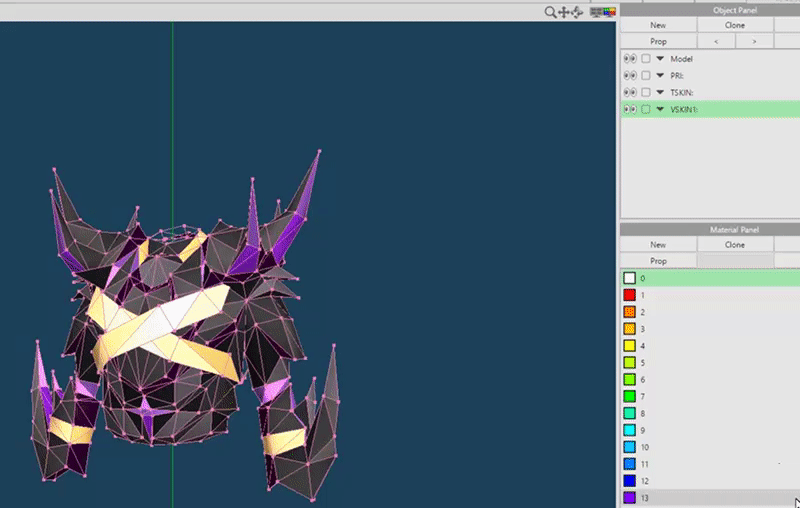This screenshot has width=800, height=508.
Task: Open Prop in the Material Panel
Action: pos(658,261)
